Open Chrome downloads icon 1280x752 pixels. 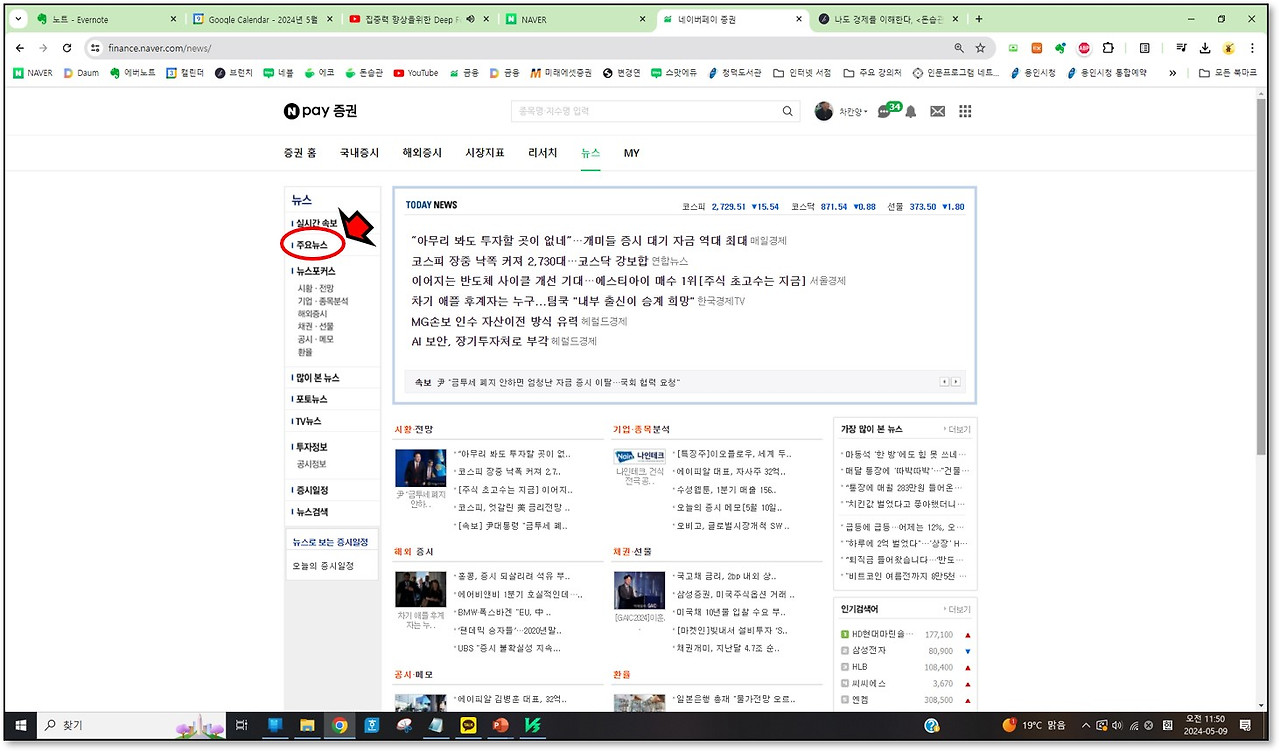[1205, 48]
